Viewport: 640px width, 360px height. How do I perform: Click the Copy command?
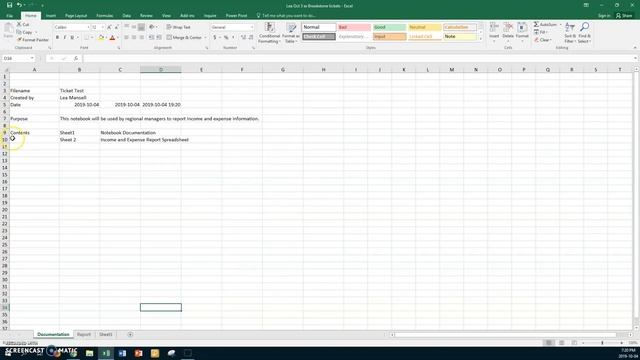click(24, 32)
